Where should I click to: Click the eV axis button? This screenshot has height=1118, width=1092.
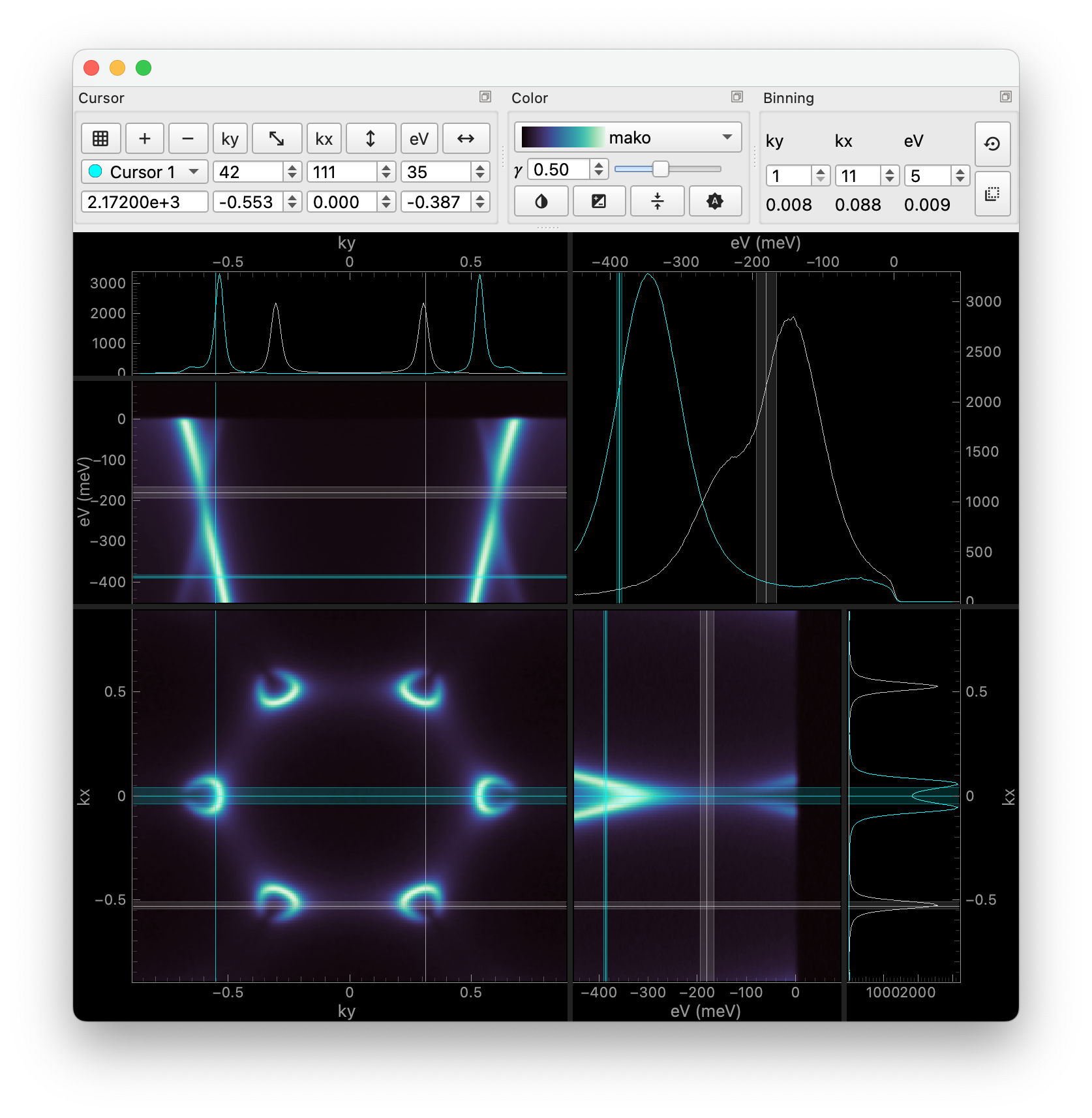coord(419,138)
